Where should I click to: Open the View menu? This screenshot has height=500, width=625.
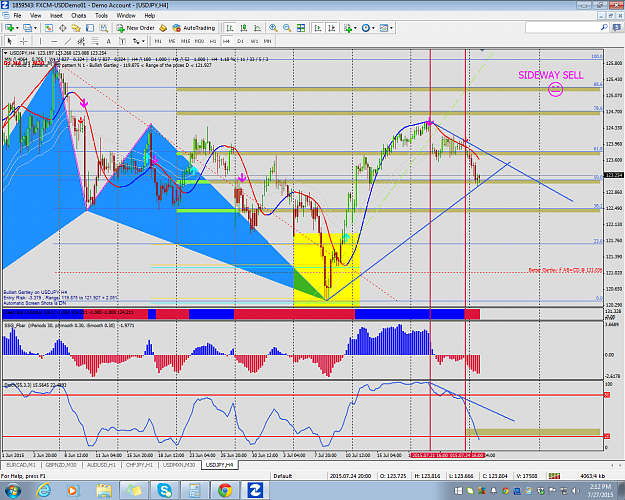(x=35, y=16)
